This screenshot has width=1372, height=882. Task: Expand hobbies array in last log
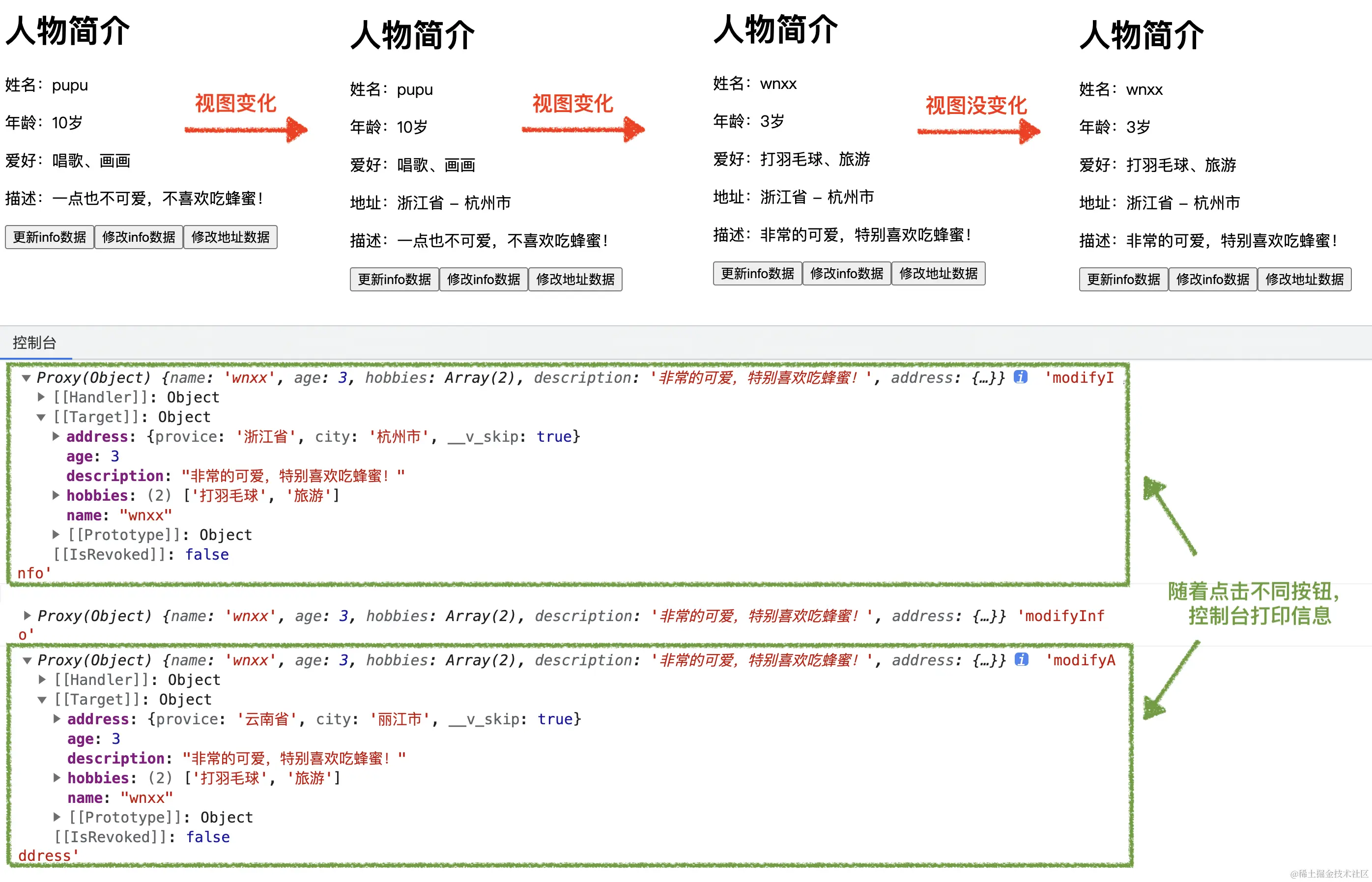coord(57,778)
